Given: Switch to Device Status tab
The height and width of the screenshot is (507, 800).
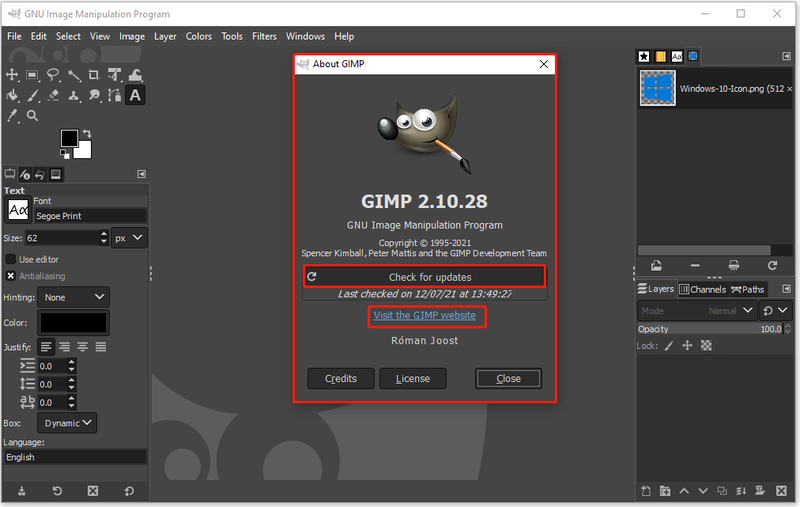Looking at the screenshot, I should [x=25, y=174].
